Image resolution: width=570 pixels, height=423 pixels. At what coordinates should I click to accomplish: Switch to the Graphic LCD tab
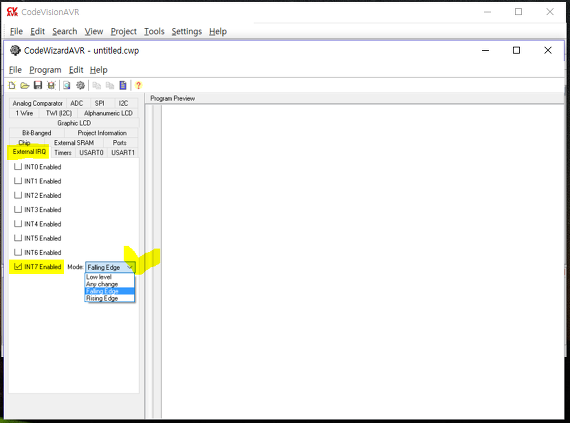tap(74, 123)
